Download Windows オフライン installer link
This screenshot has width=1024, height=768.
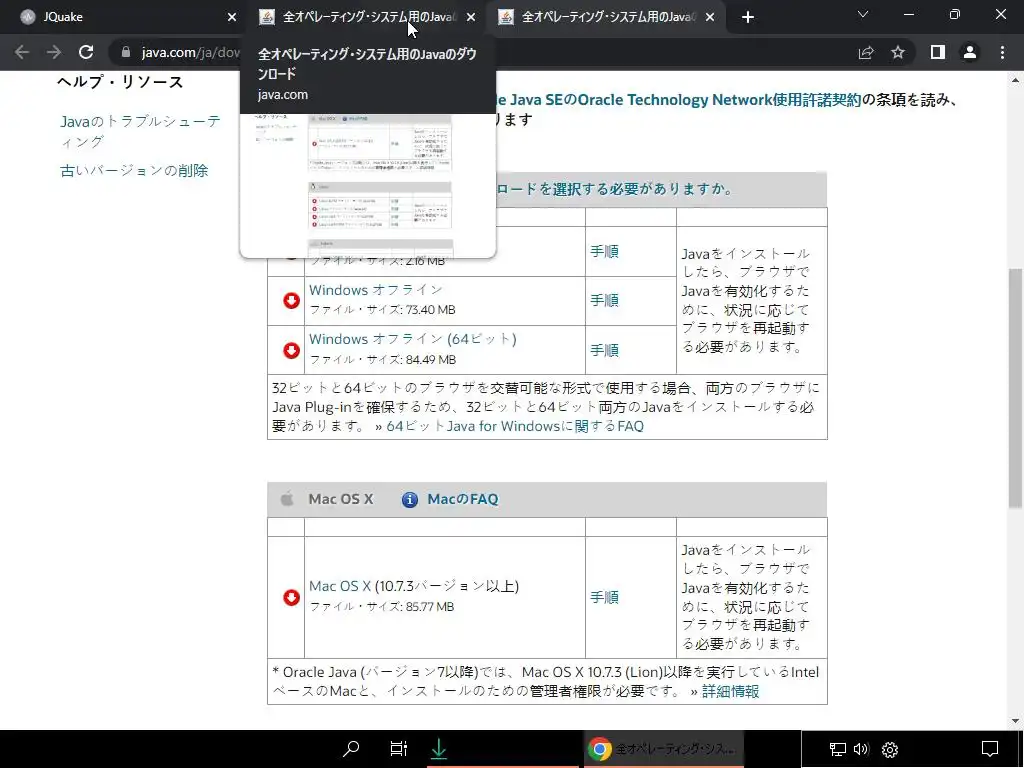[x=376, y=290]
